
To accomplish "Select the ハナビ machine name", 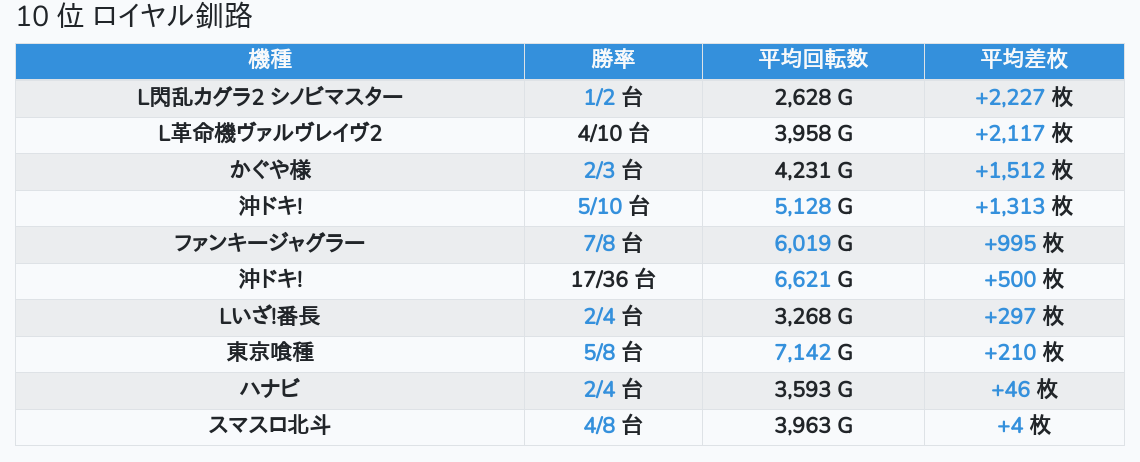I will tap(270, 389).
